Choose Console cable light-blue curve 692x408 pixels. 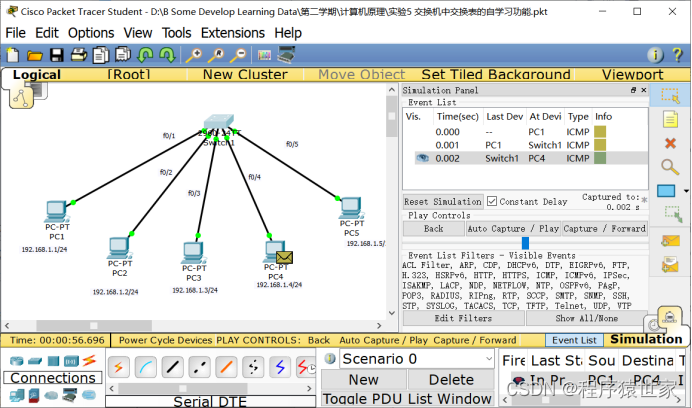(x=146, y=367)
